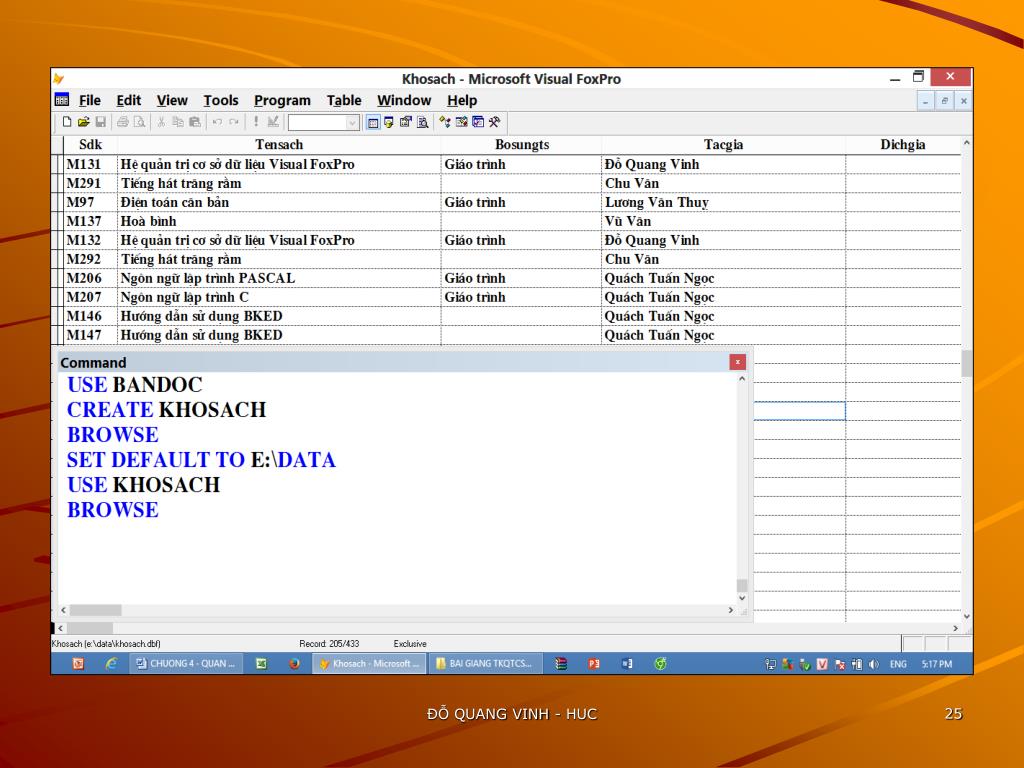Screen dimensions: 1024x768
Task: Open the database combo box in toolbar
Action: [x=324, y=122]
